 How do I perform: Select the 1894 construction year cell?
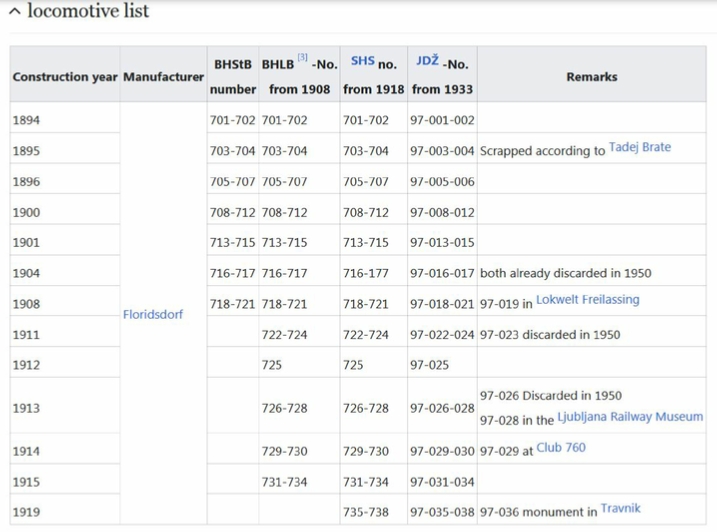27,120
